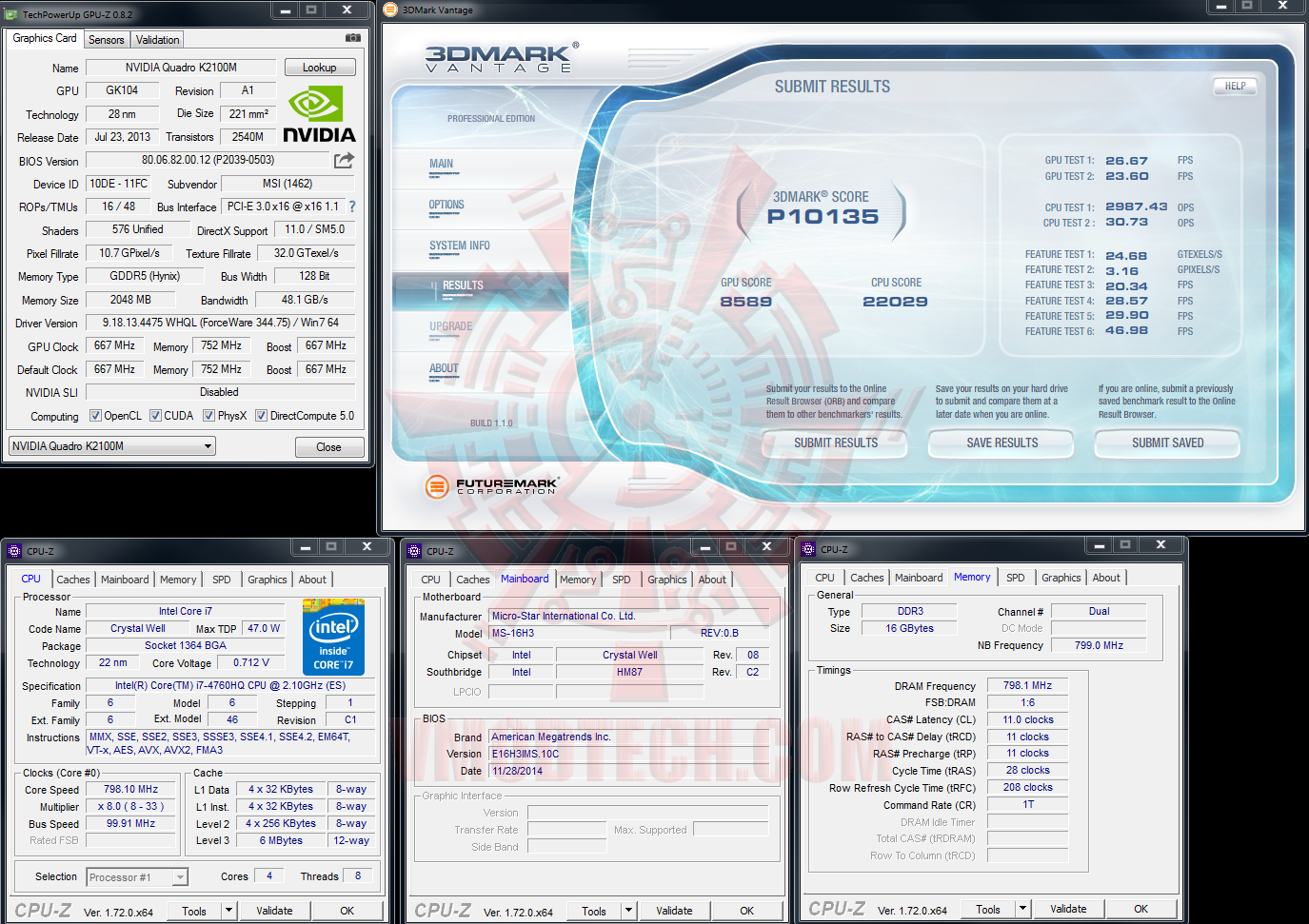Open Tools dropdown arrow in CPU-Z Motherboard window
Image resolution: width=1309 pixels, height=924 pixels.
click(628, 911)
